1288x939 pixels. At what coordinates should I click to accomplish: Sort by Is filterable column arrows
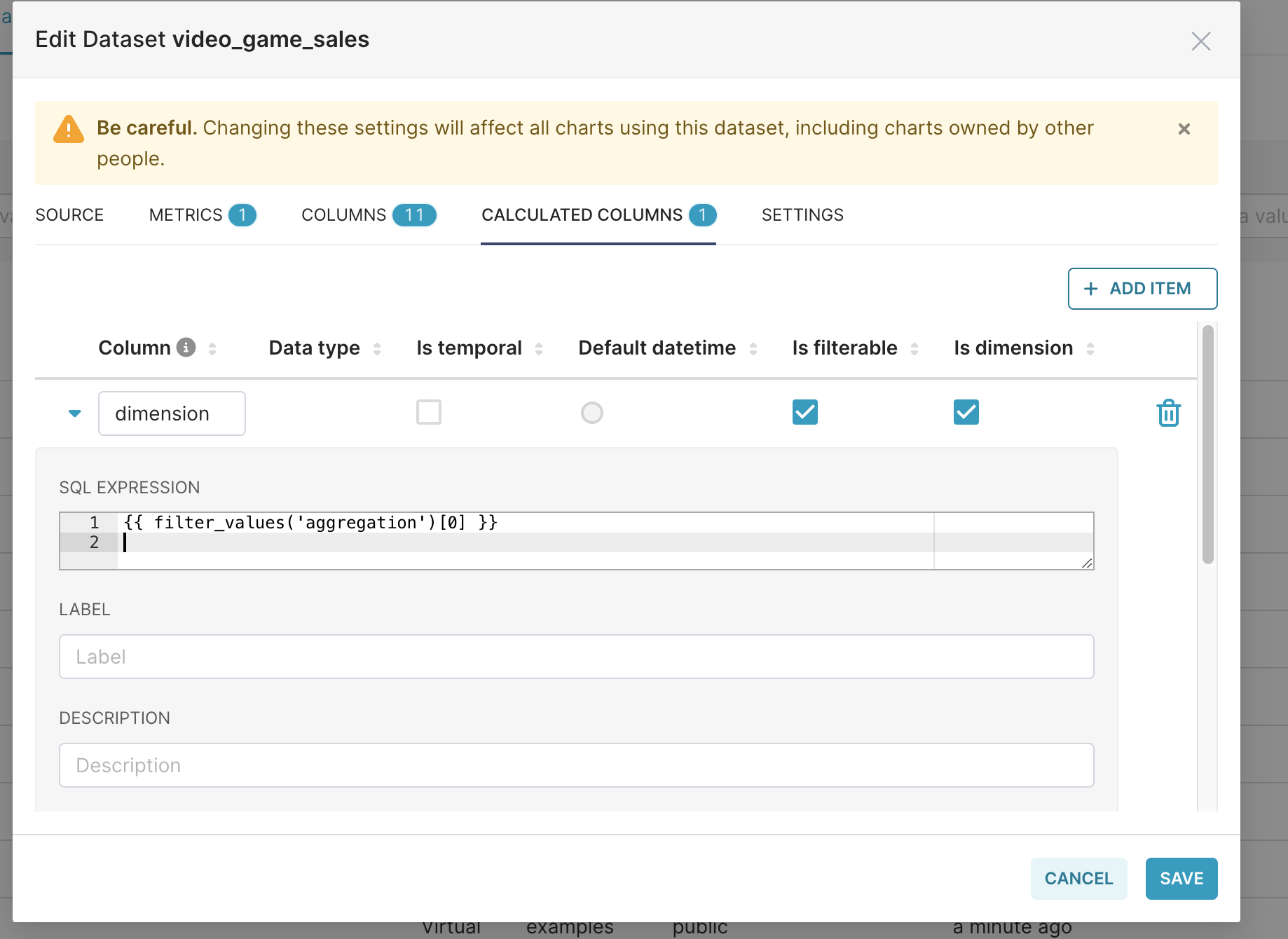[x=914, y=348]
